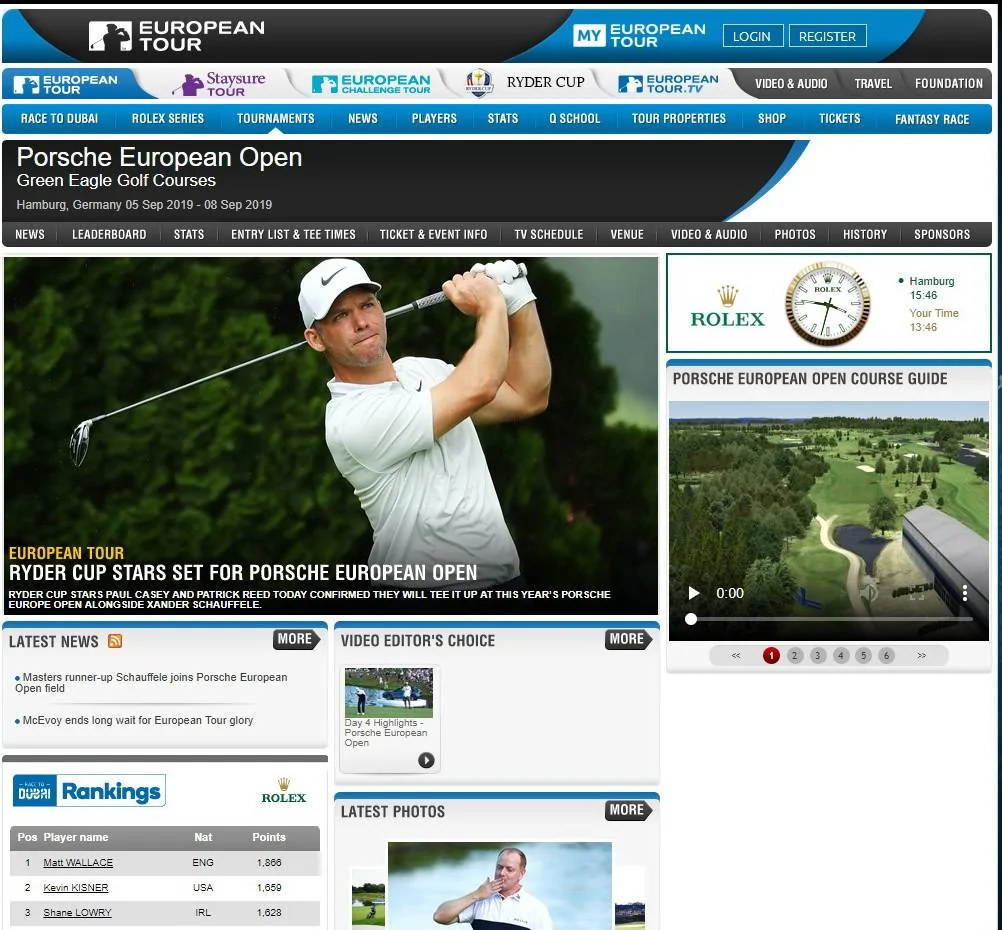Click More in Latest Photos
The image size is (1002, 930).
[628, 810]
